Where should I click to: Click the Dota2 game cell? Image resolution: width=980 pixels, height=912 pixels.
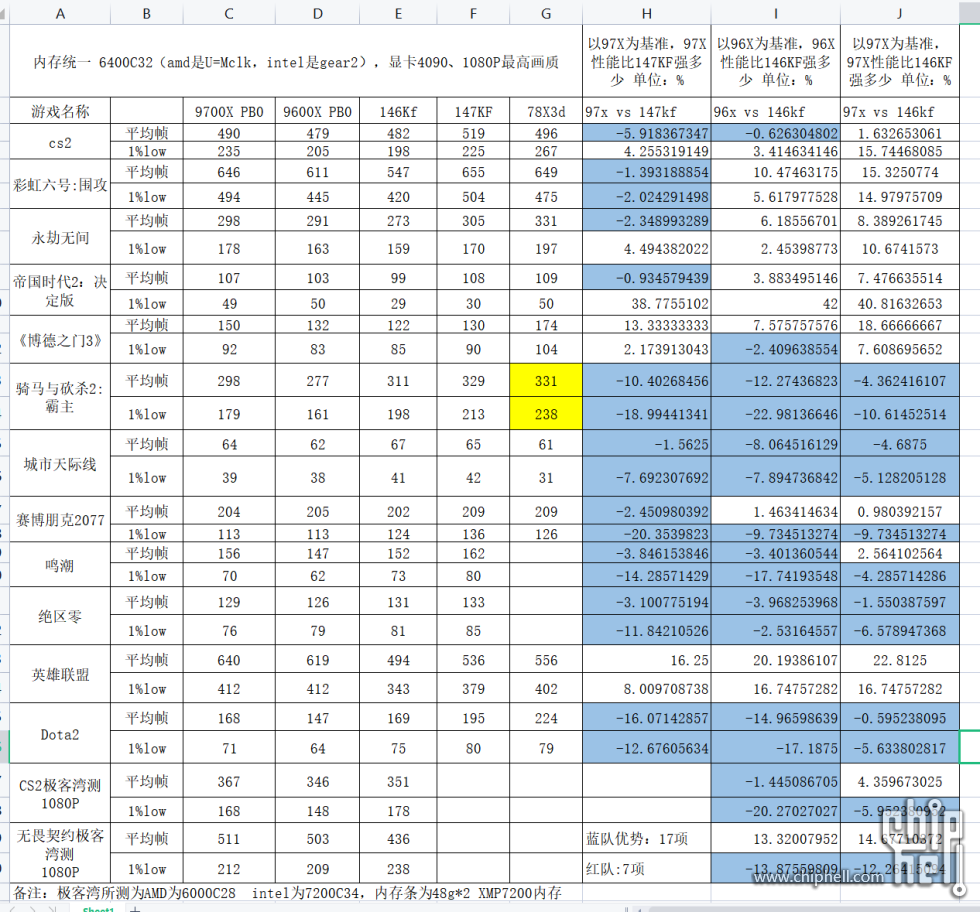tap(60, 734)
